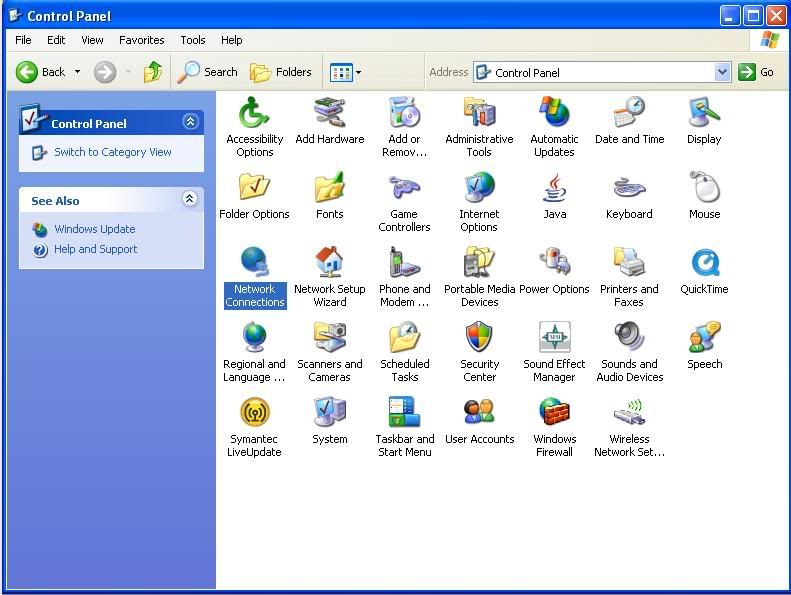Open Scheduled Tasks icon
This screenshot has width=791, height=595.
pos(404,339)
